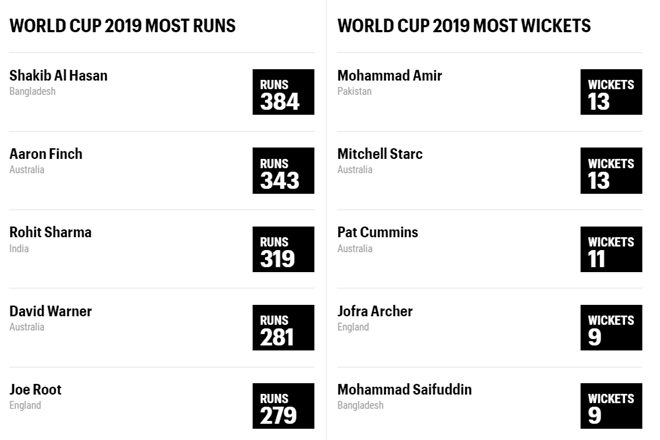Click the 319 runs badge
The image size is (660, 440).
pyautogui.click(x=283, y=249)
